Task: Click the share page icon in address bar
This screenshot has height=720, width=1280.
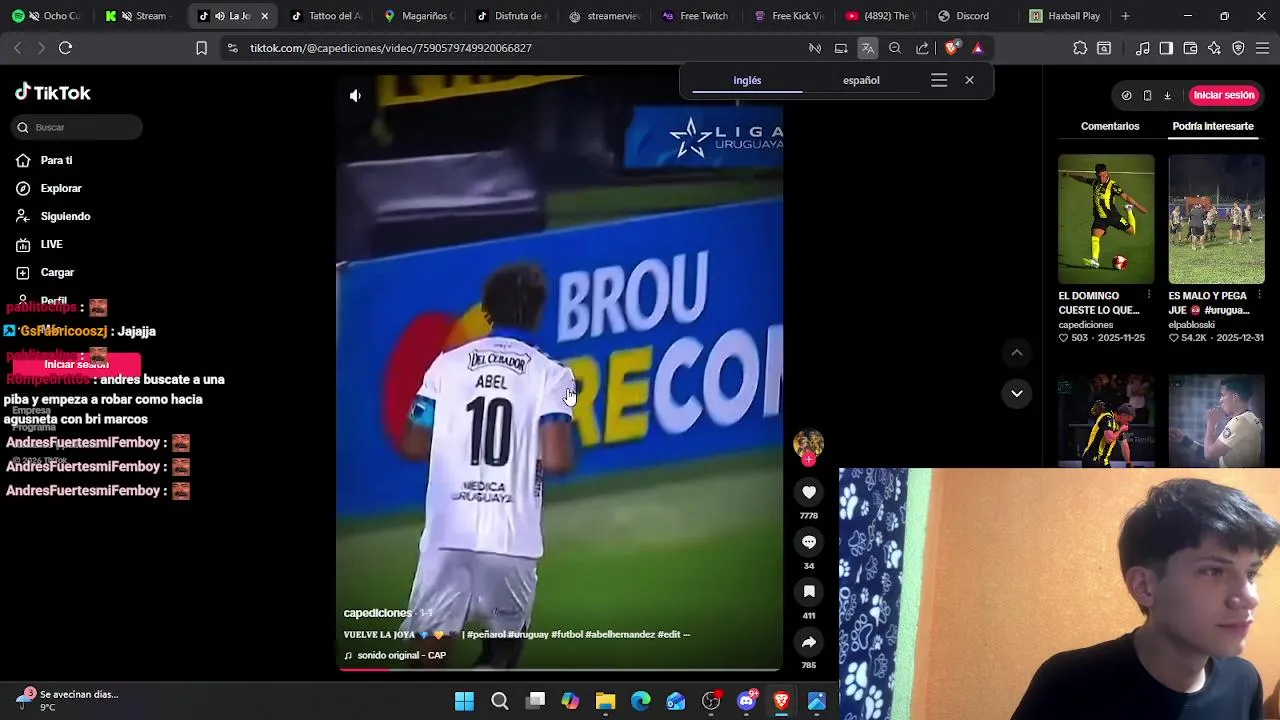Action: tap(922, 48)
